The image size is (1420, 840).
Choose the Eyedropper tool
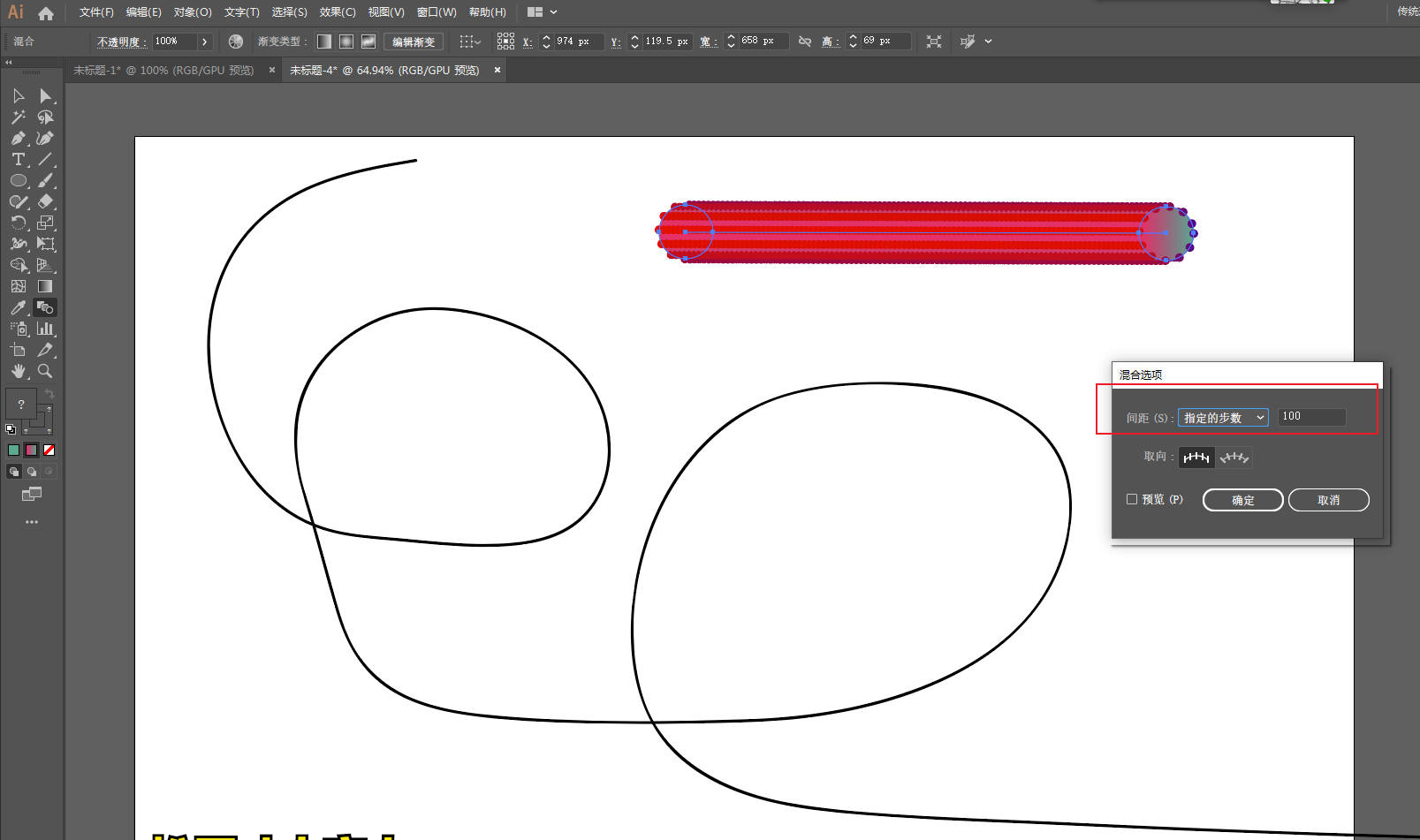tap(18, 308)
